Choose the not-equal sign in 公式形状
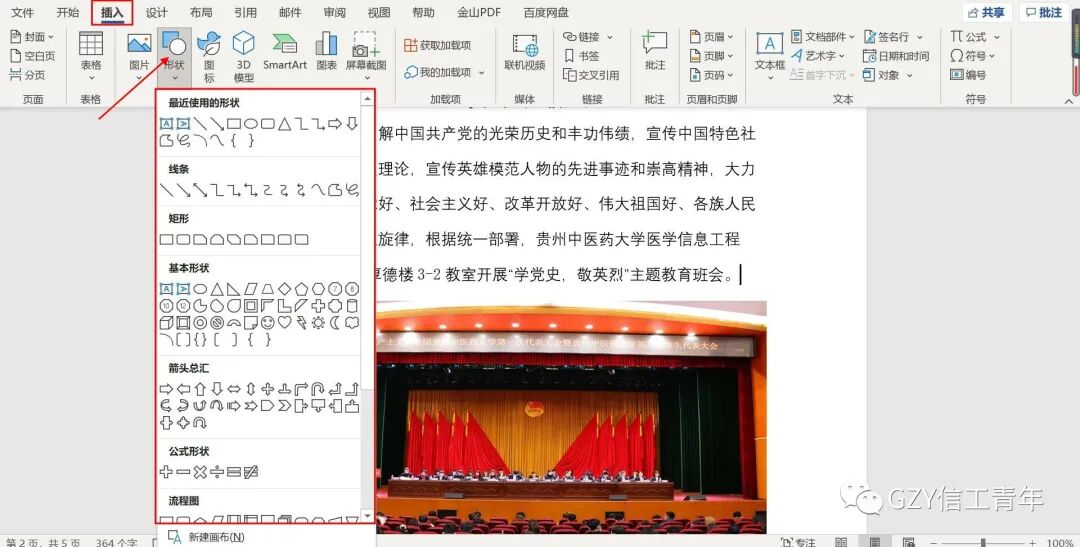This screenshot has width=1080, height=547. 251,472
